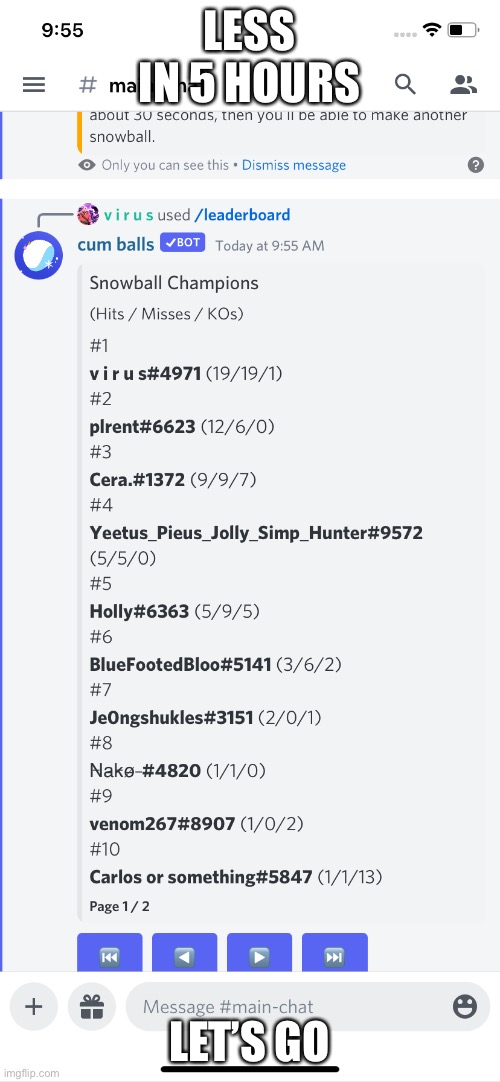Open the hamburger navigation menu
500x1082 pixels.
(x=34, y=85)
